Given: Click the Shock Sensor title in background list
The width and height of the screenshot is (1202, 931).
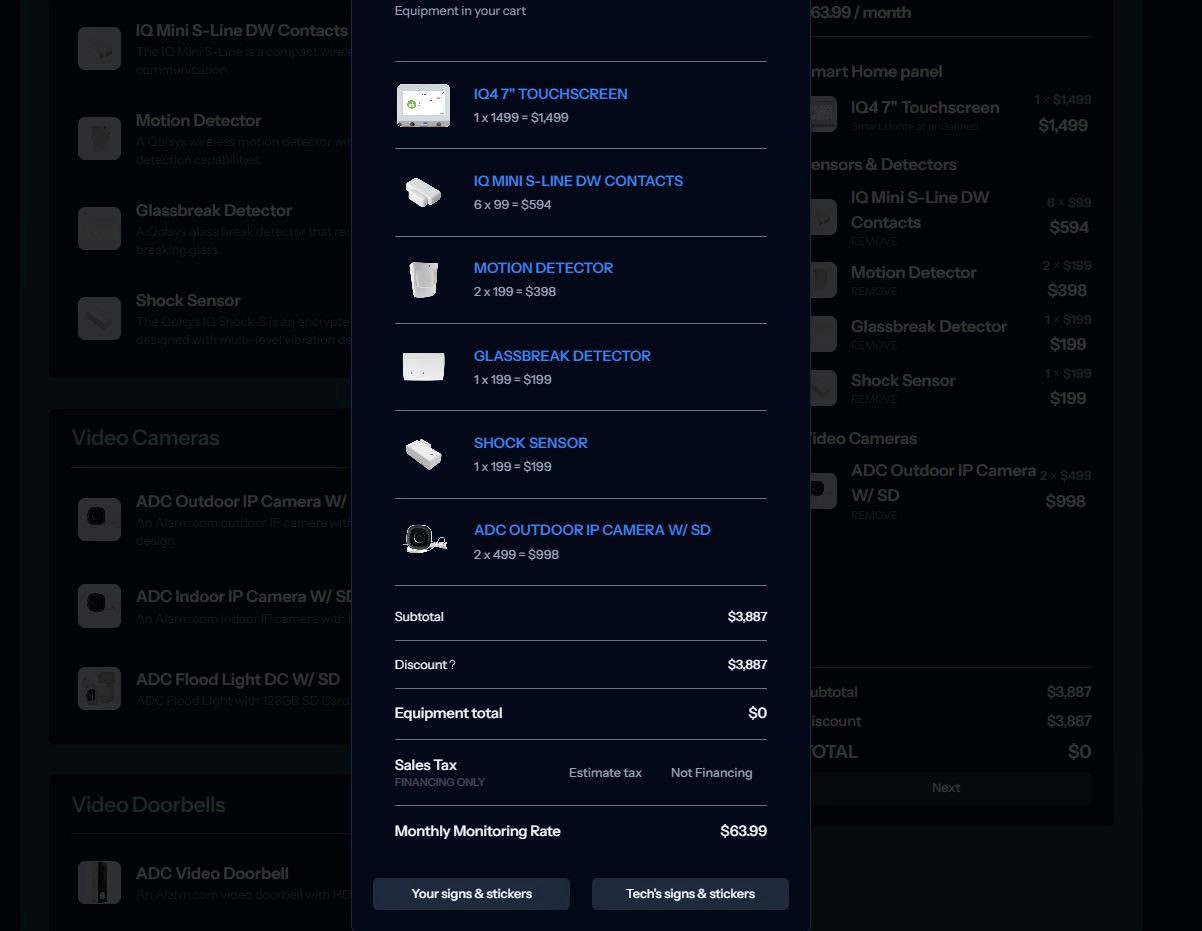Looking at the screenshot, I should coord(188,301).
